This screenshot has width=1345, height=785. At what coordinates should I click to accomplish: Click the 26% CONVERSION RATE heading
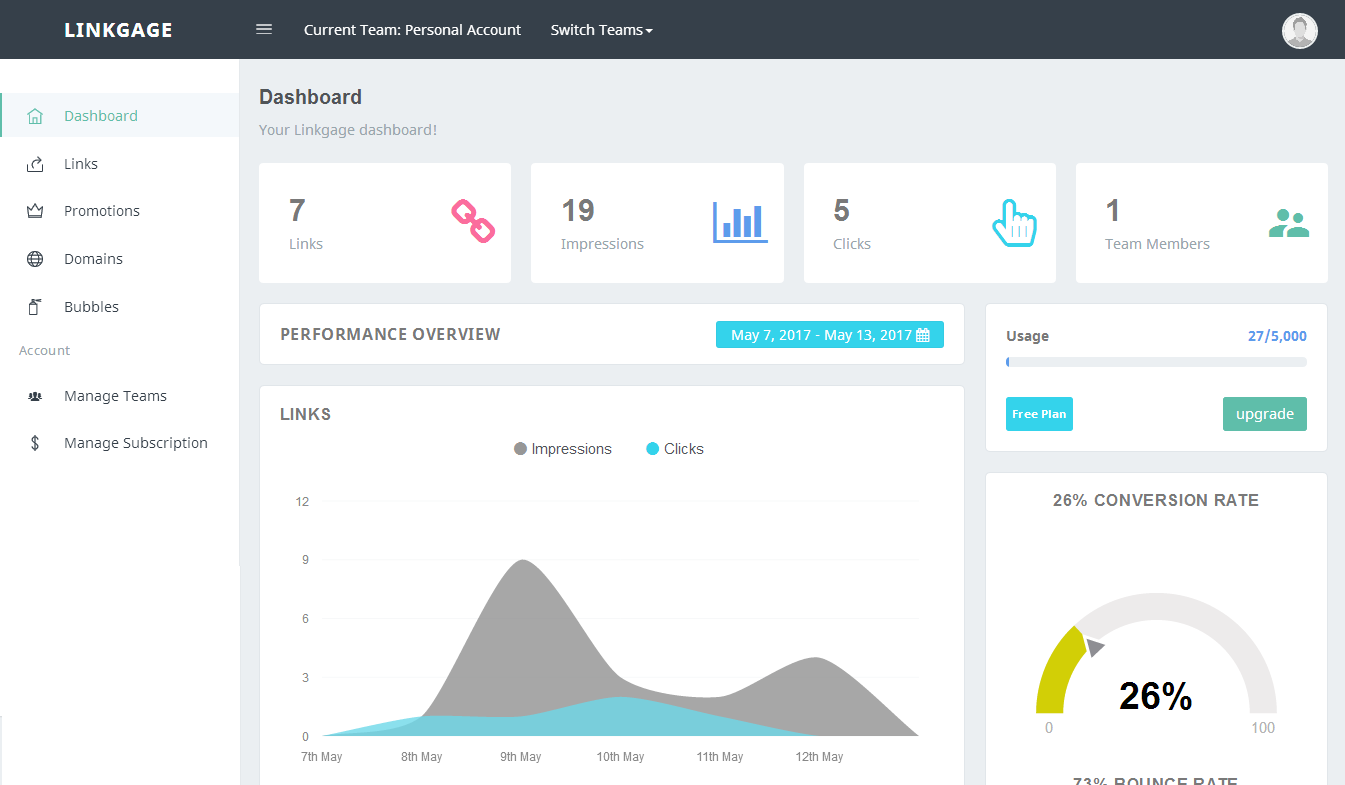pyautogui.click(x=1156, y=500)
